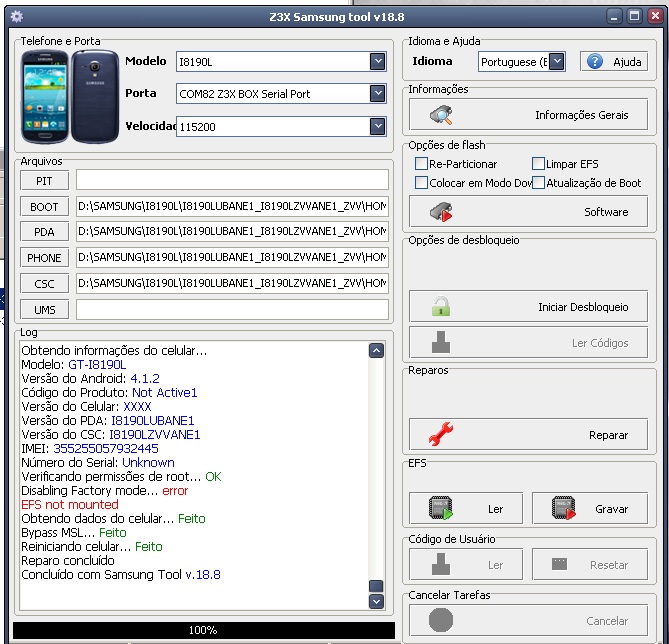Click the CSC file path field
Image resolution: width=669 pixels, height=644 pixels.
pyautogui.click(x=233, y=283)
